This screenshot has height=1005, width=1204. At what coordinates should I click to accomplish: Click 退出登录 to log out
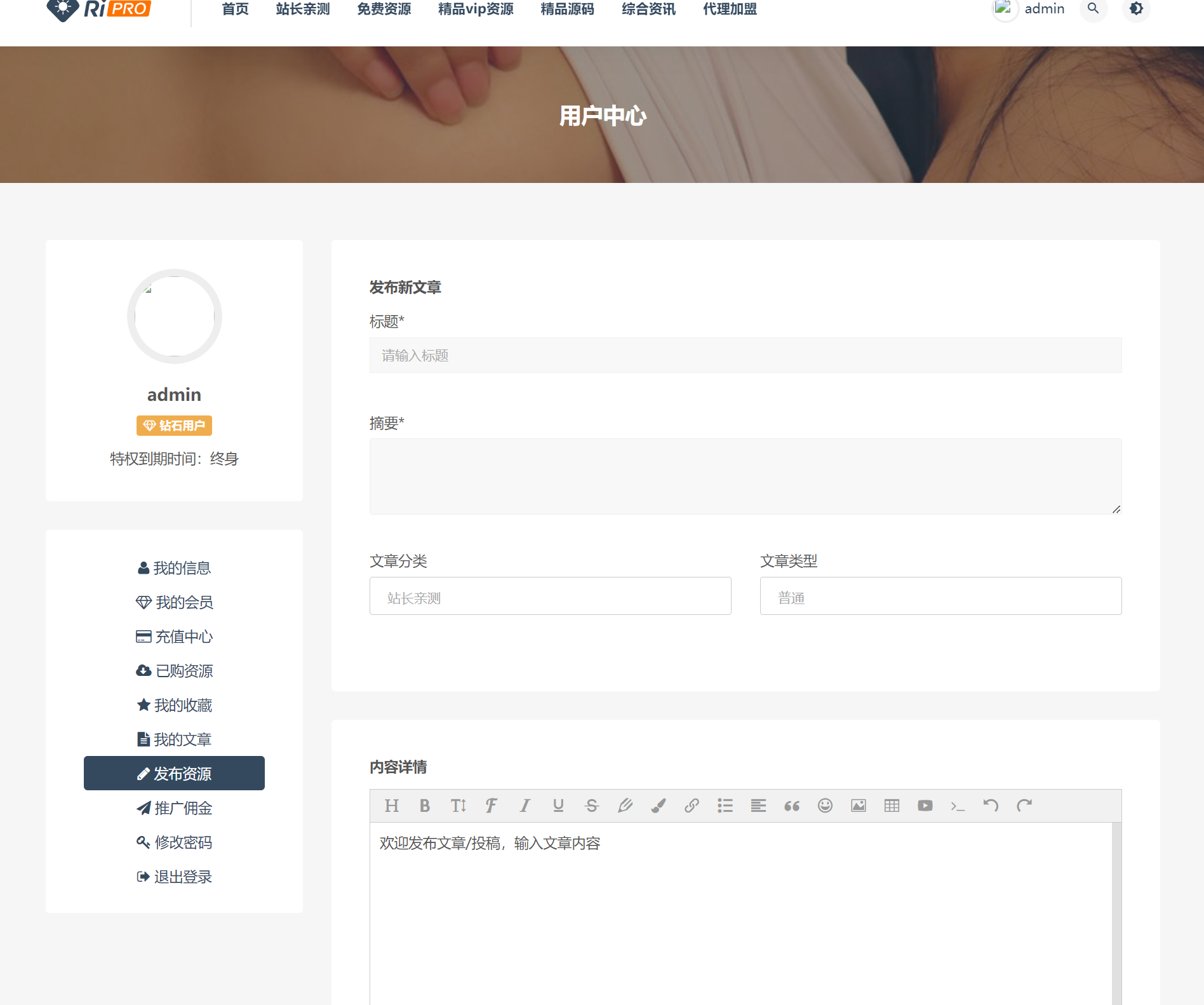click(175, 877)
